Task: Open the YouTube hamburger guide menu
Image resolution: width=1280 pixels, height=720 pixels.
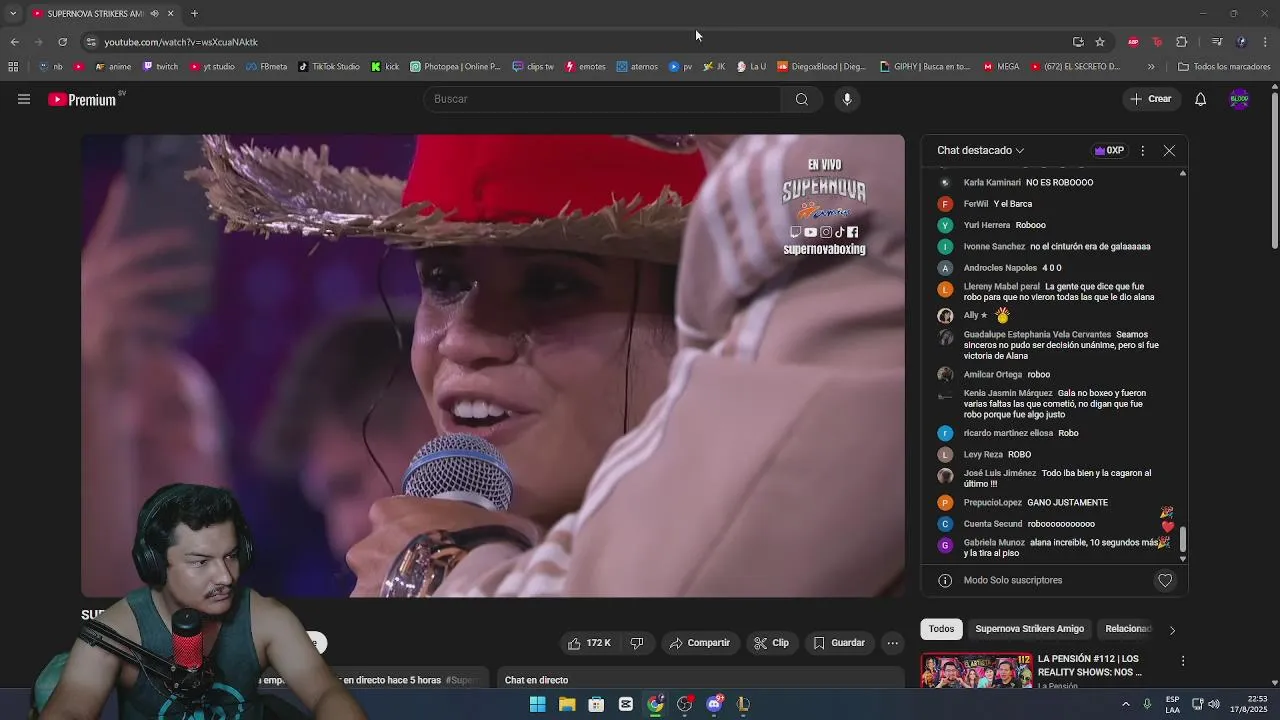Action: pyautogui.click(x=24, y=99)
